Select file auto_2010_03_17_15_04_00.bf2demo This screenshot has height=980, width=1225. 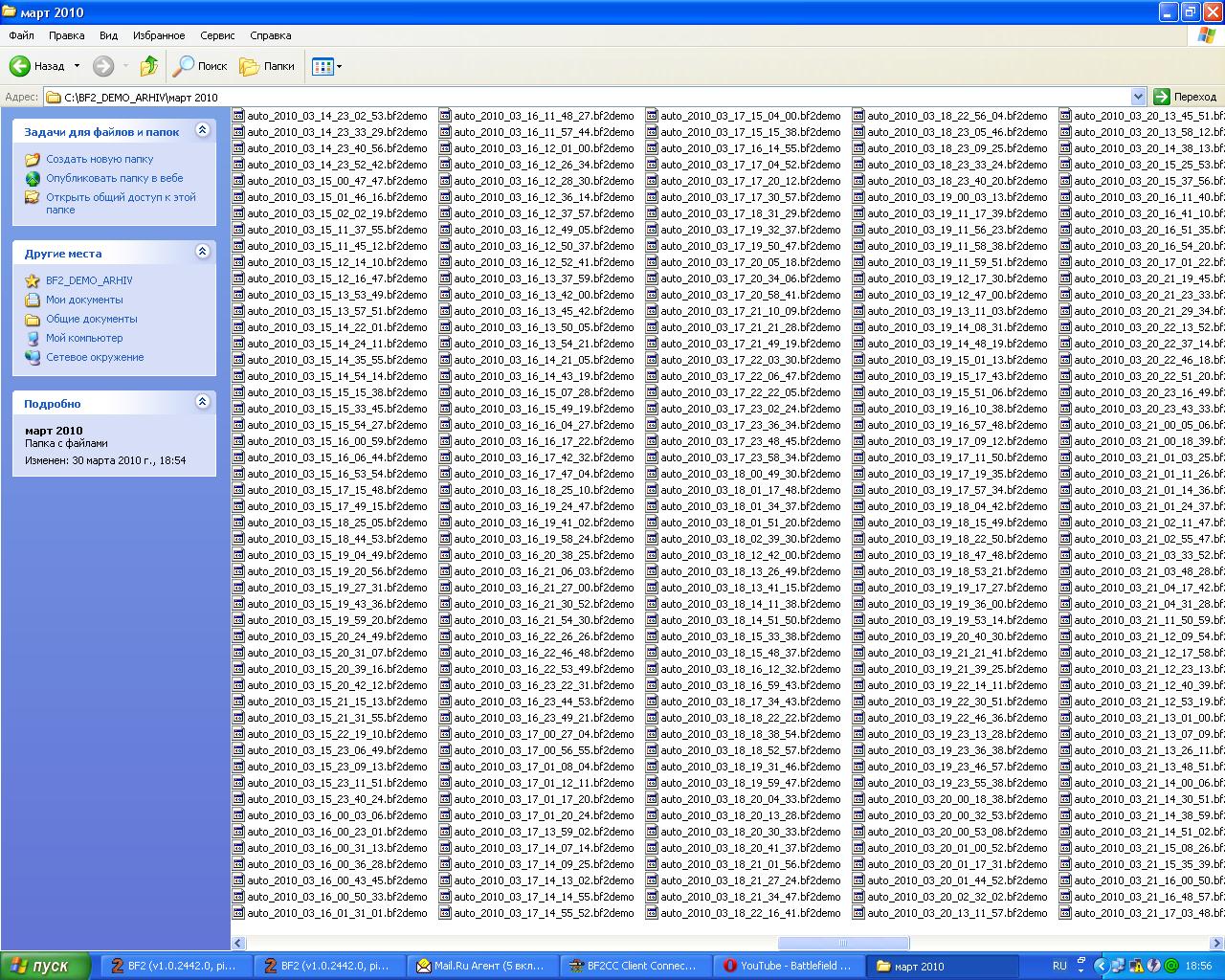750,116
